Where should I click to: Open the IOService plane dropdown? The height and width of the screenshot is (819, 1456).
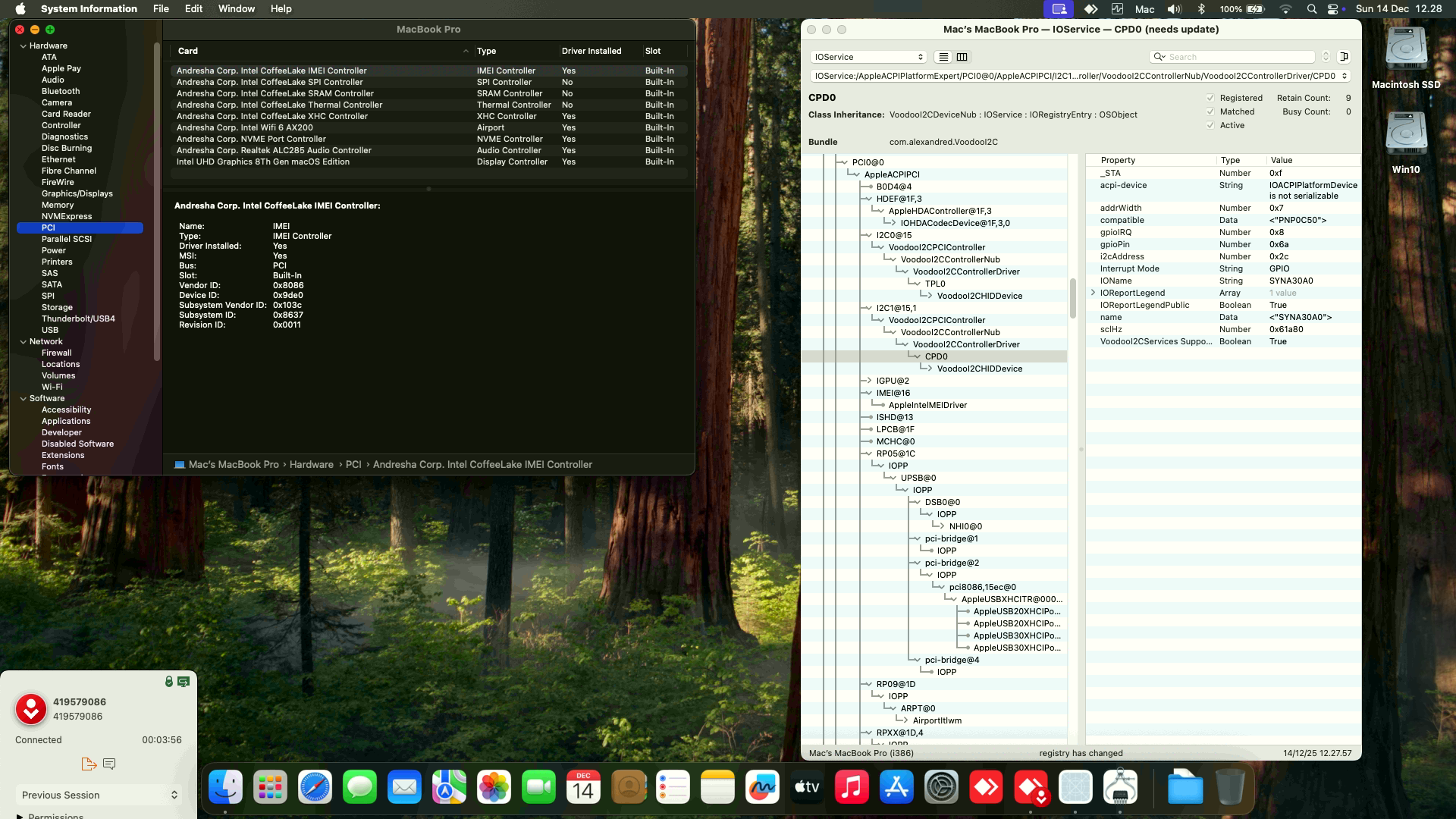coord(868,57)
